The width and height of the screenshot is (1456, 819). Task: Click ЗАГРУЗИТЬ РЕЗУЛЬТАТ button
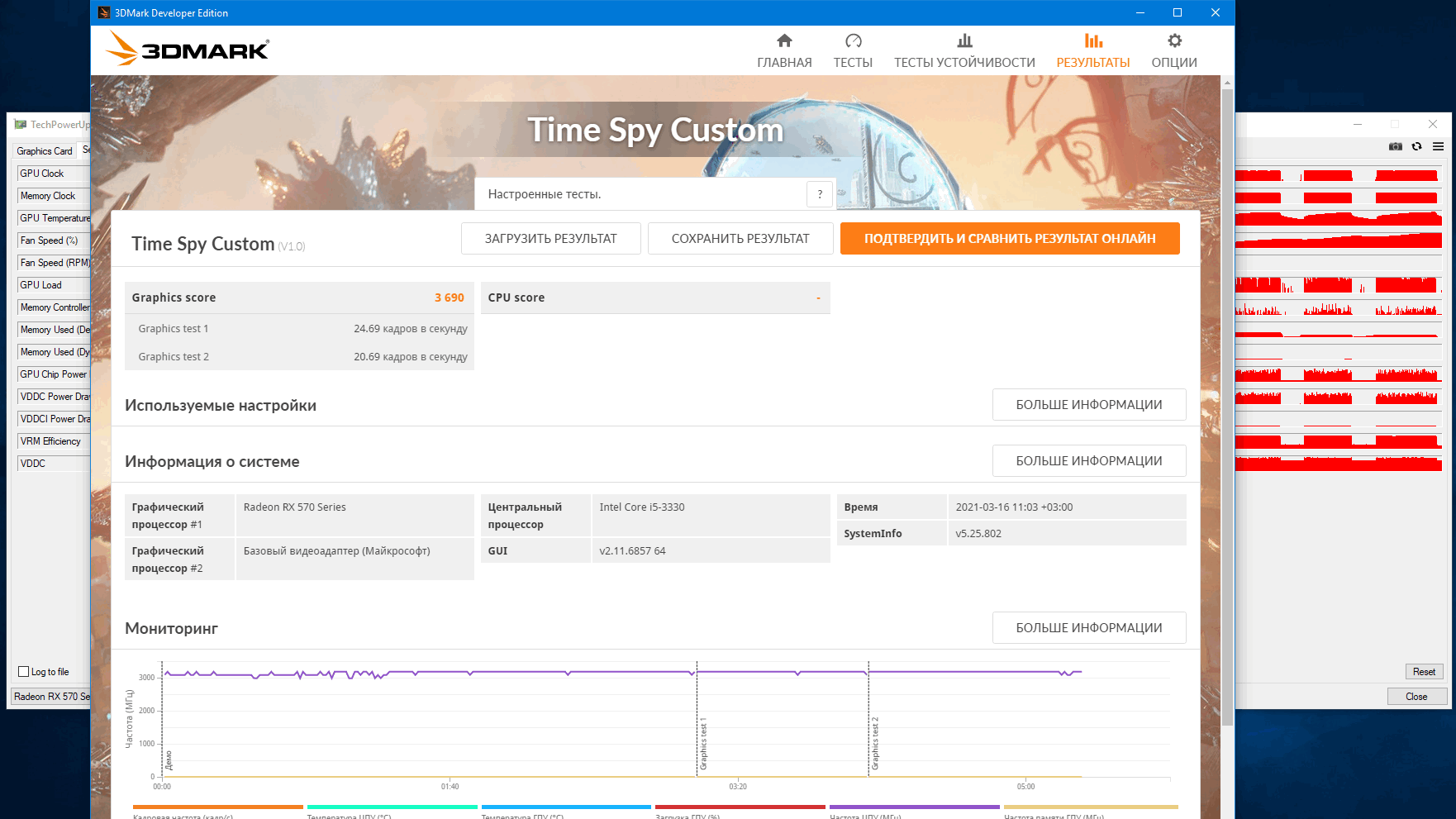click(x=550, y=239)
